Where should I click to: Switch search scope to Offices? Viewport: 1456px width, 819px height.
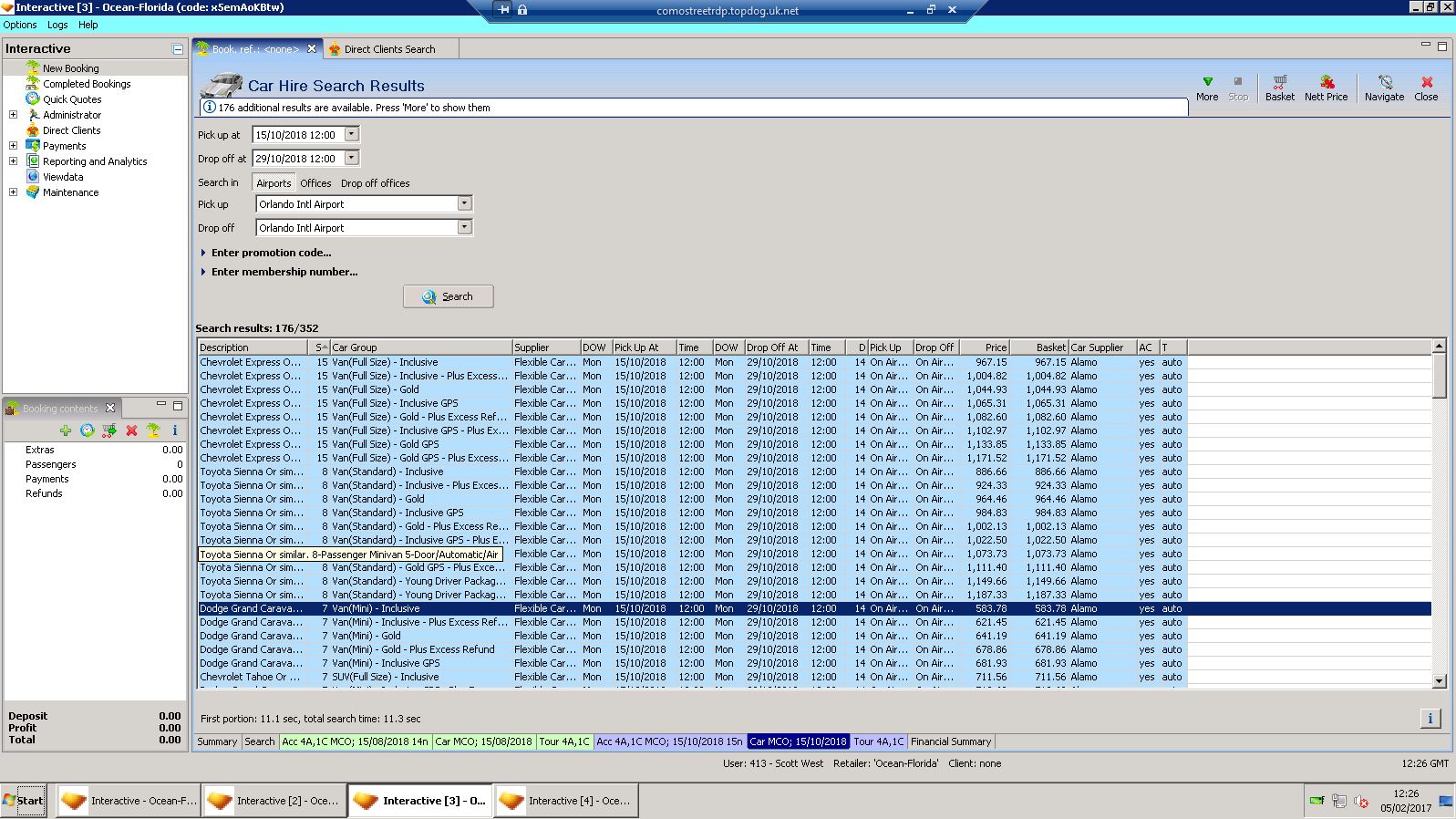click(x=315, y=183)
